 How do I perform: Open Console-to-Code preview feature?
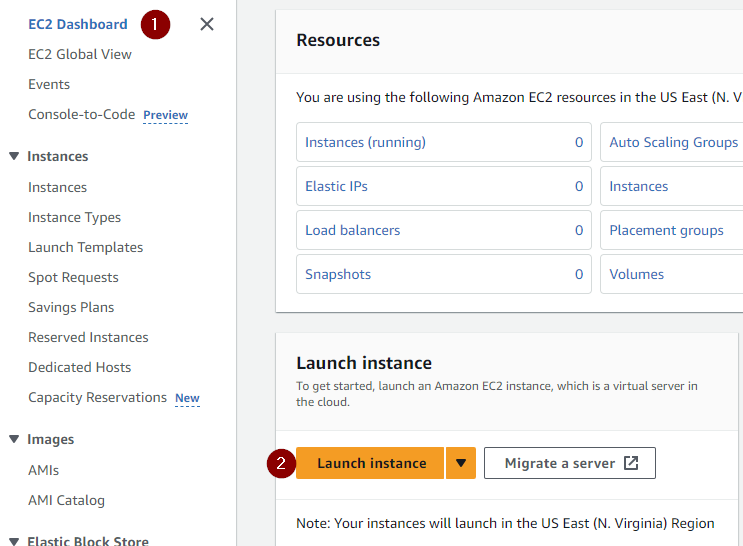(81, 114)
